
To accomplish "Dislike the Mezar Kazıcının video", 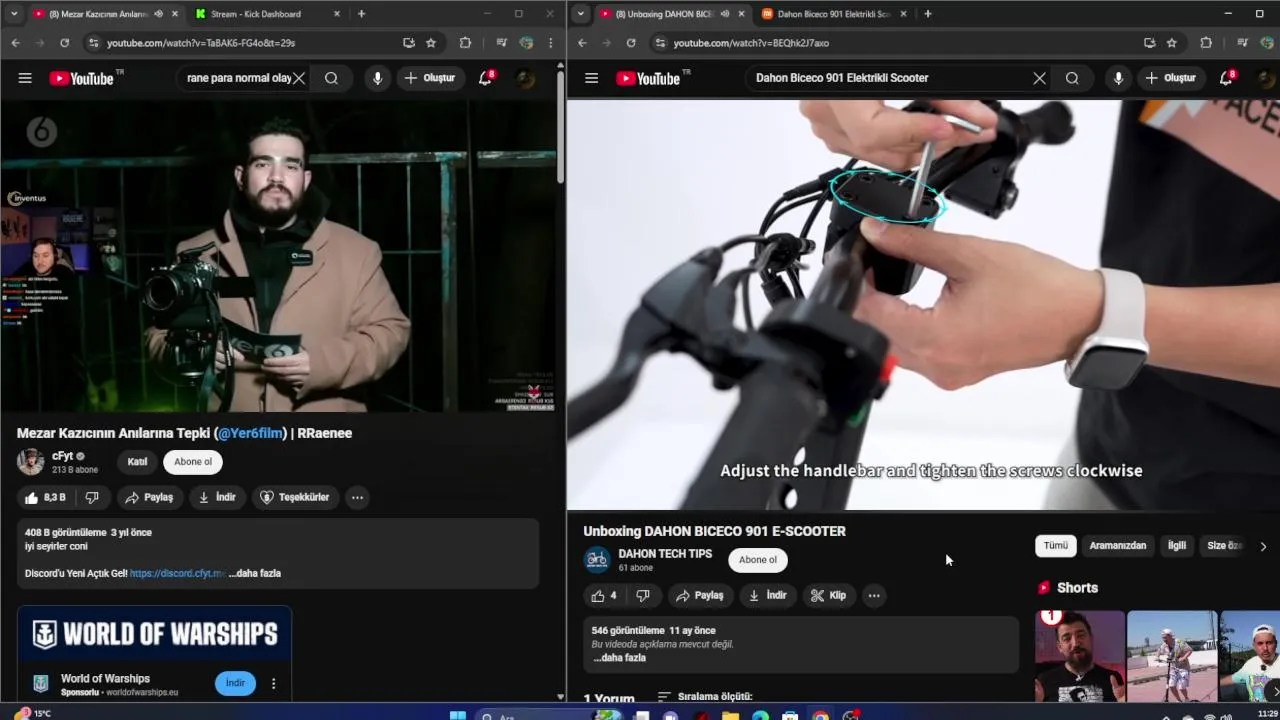I will pyautogui.click(x=91, y=497).
